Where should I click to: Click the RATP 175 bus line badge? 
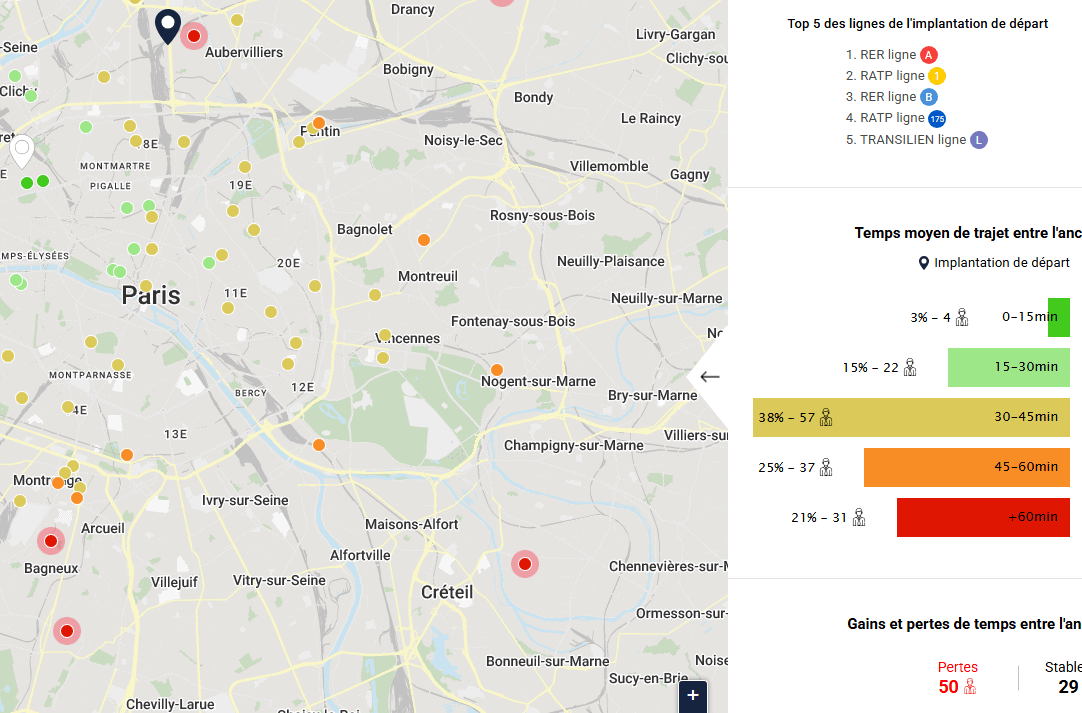[937, 119]
